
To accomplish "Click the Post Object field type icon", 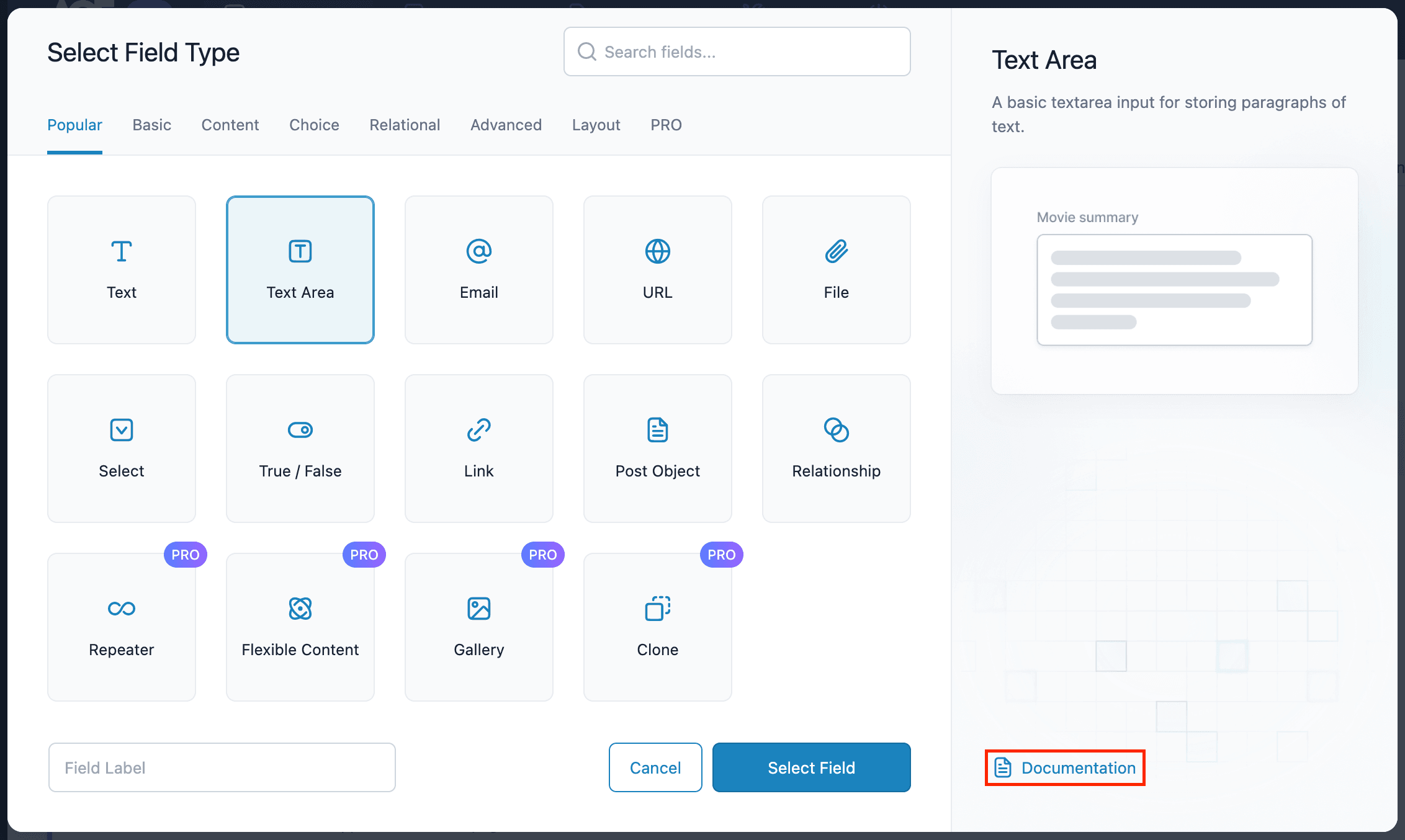I will (x=657, y=429).
